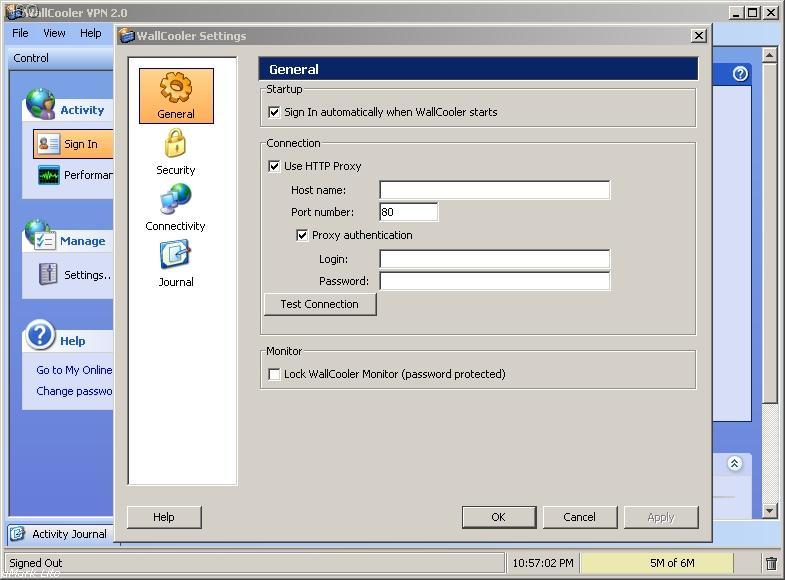Screen dimensions: 785x580
Task: Click the Settings cabinet icon in Manage section
Action: tap(48, 274)
